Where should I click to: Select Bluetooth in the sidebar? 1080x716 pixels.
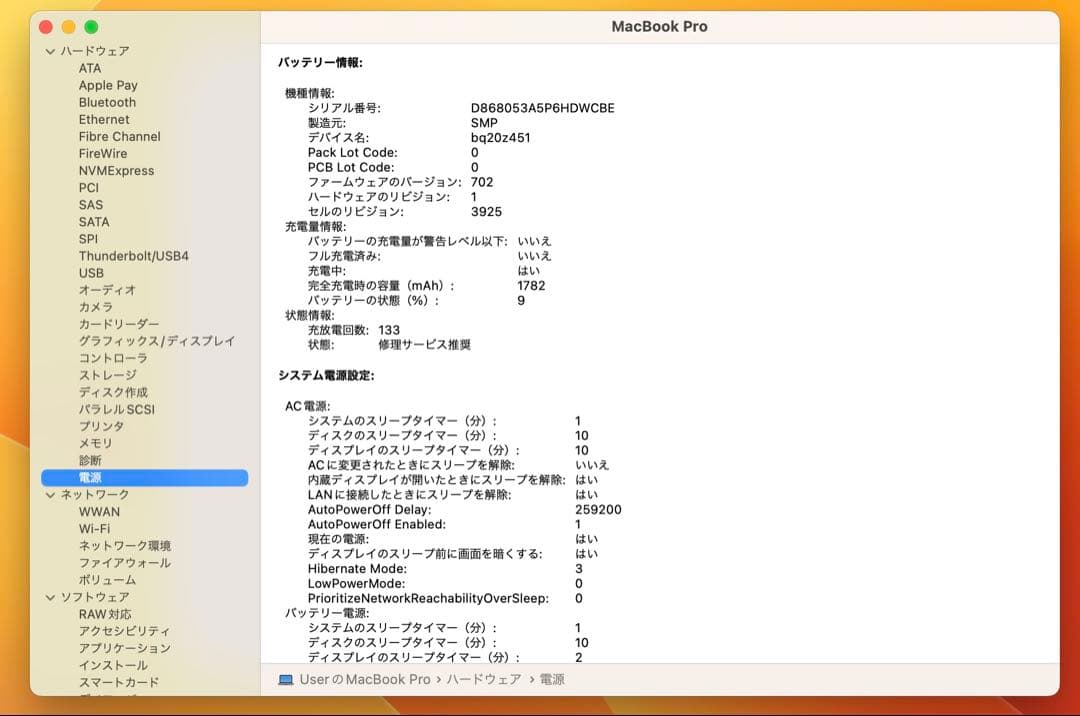pyautogui.click(x=107, y=103)
